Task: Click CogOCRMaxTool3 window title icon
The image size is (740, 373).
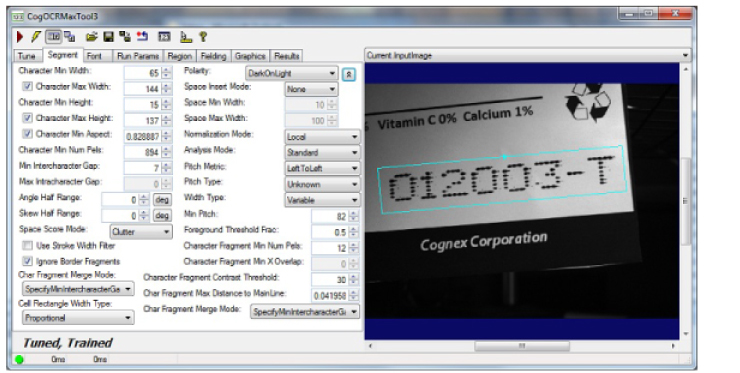Action: coord(17,17)
